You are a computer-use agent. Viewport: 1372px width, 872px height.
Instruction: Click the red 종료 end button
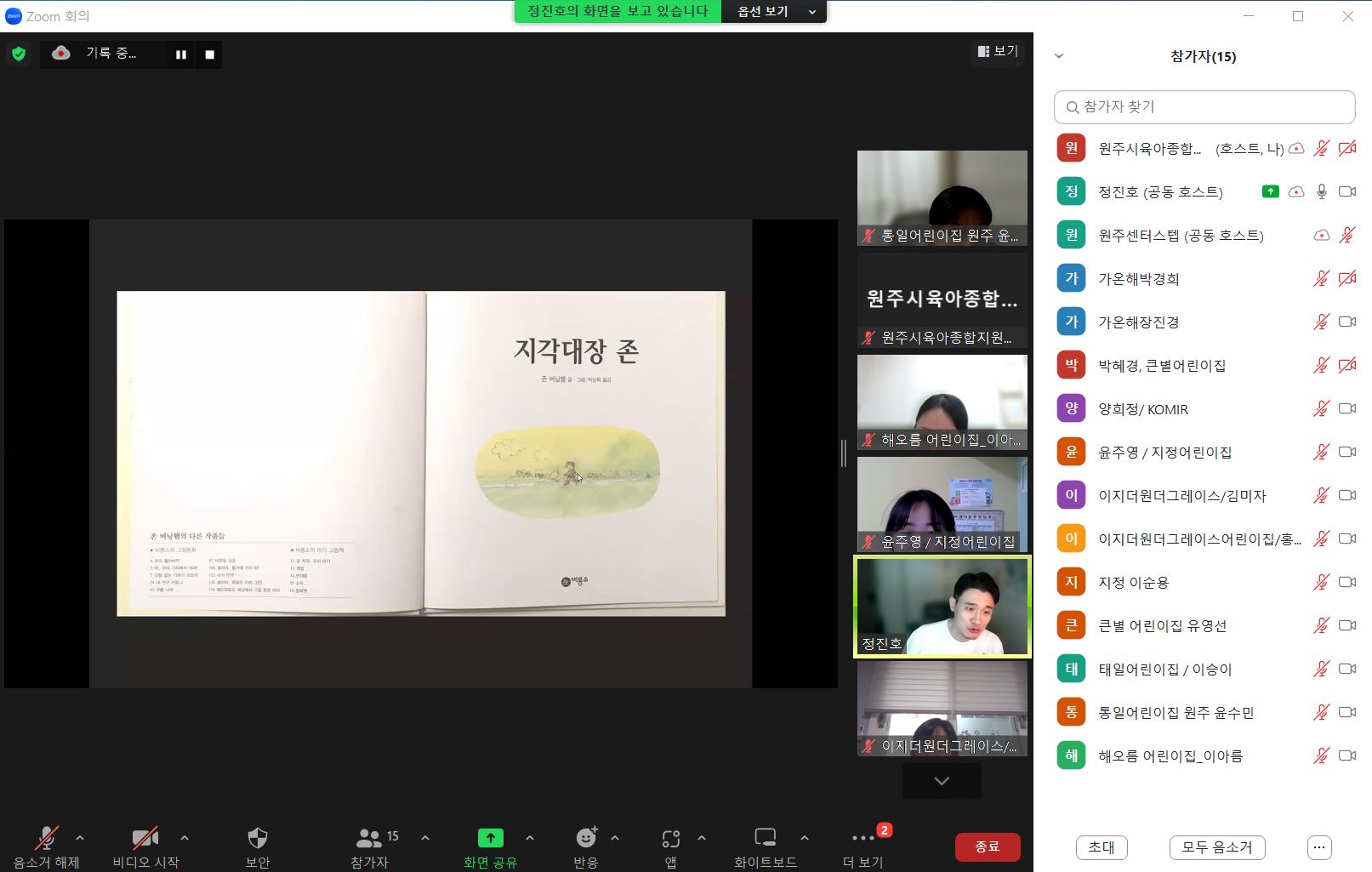click(987, 846)
